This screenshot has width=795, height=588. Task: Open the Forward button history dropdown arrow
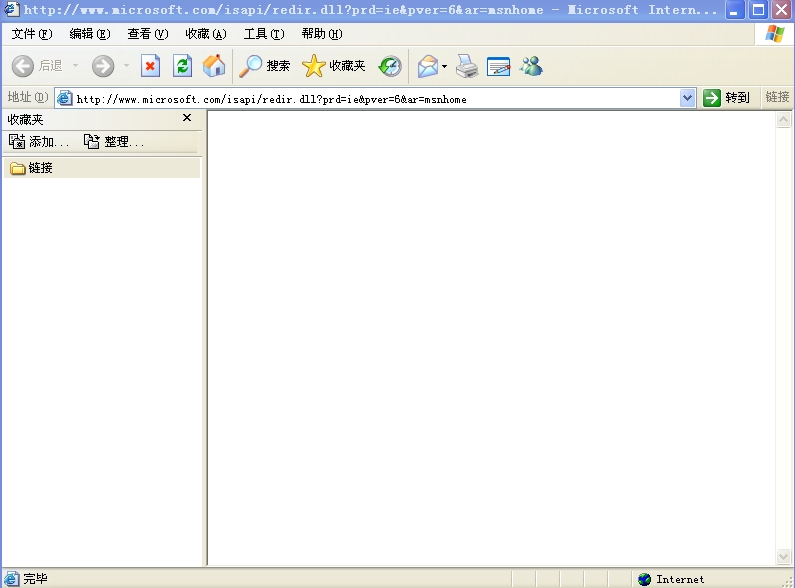[x=126, y=66]
